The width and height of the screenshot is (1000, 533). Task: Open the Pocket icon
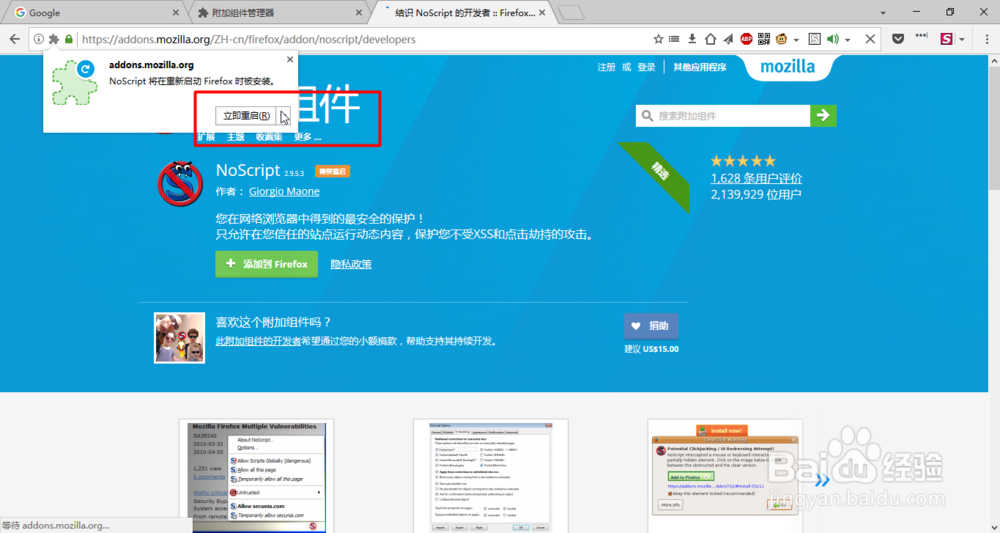[x=898, y=39]
